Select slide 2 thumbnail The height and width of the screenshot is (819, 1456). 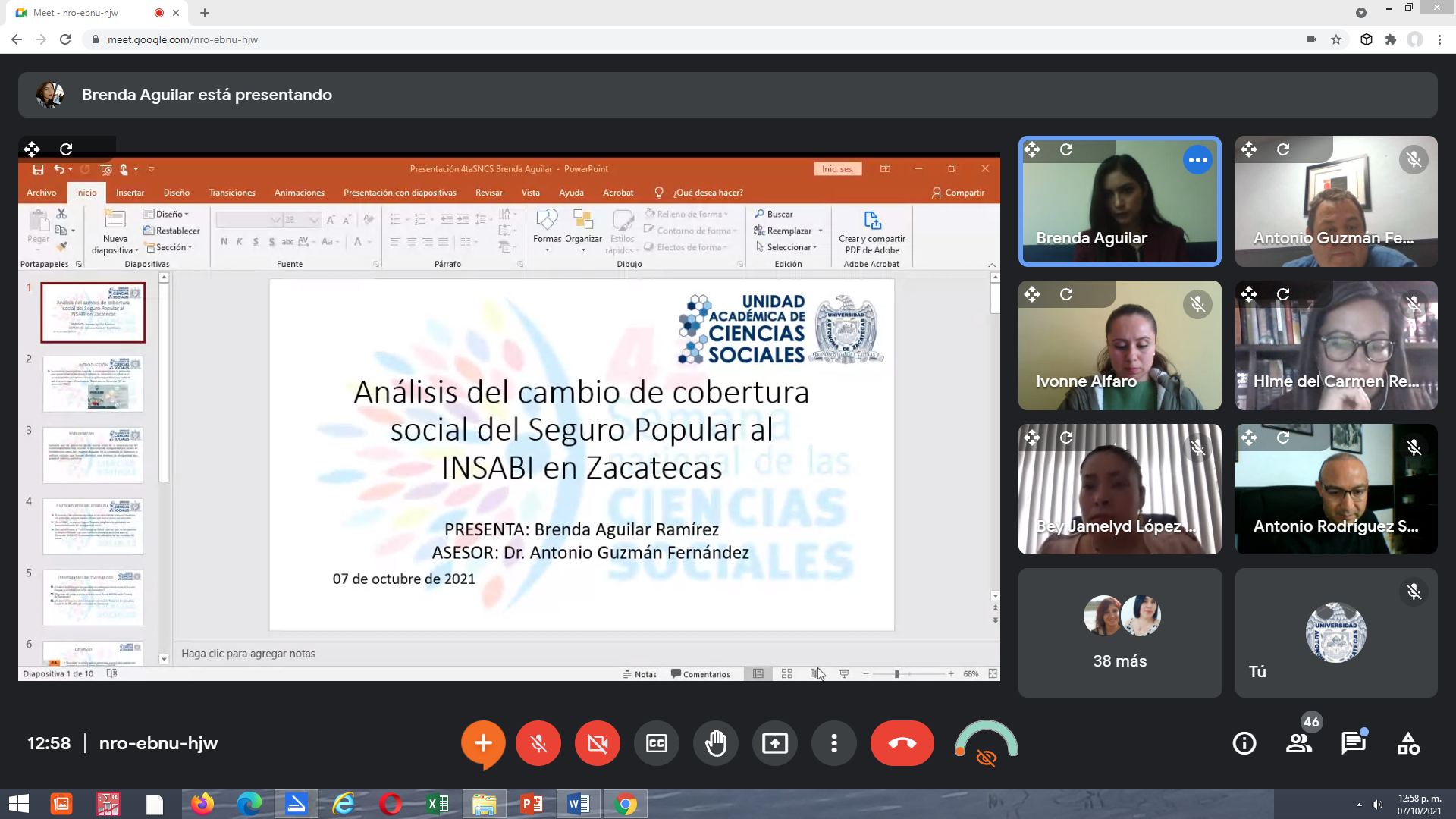pyautogui.click(x=93, y=384)
